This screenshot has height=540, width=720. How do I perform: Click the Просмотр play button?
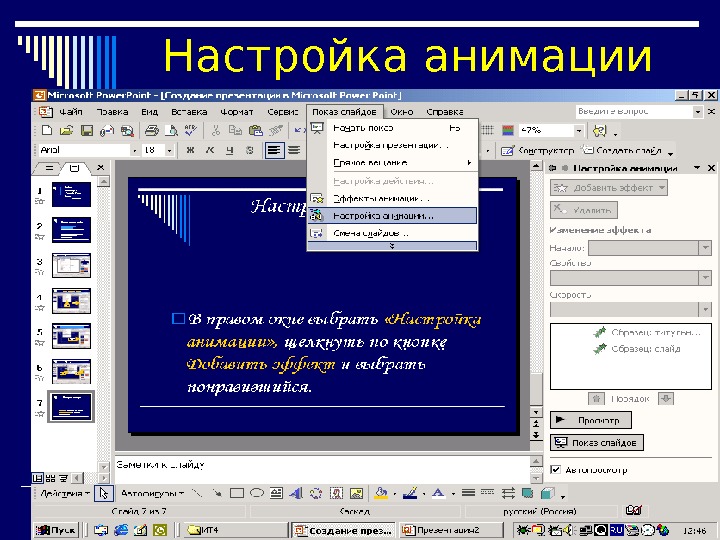[591, 420]
